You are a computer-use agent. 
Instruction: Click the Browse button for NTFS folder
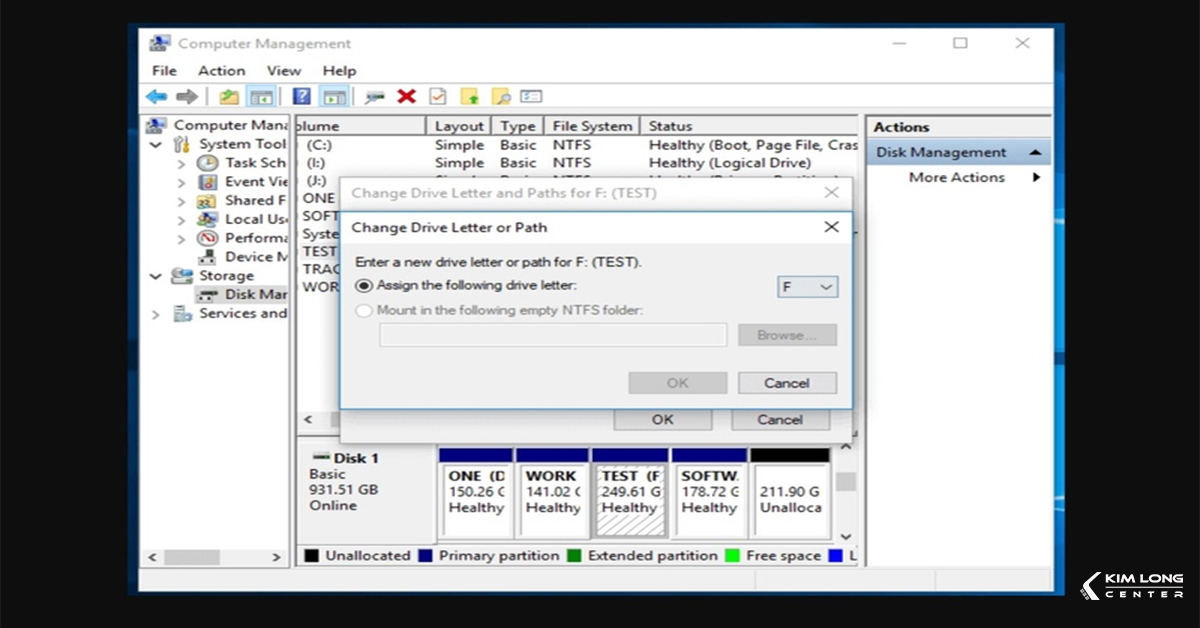click(787, 335)
